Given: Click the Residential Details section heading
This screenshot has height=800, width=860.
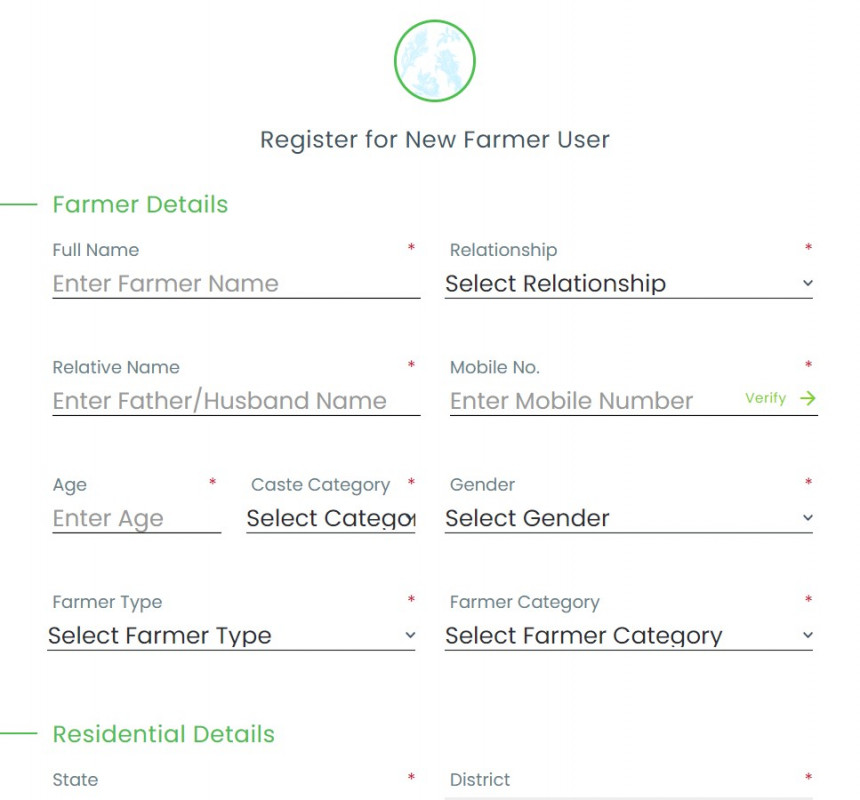Looking at the screenshot, I should [163, 734].
